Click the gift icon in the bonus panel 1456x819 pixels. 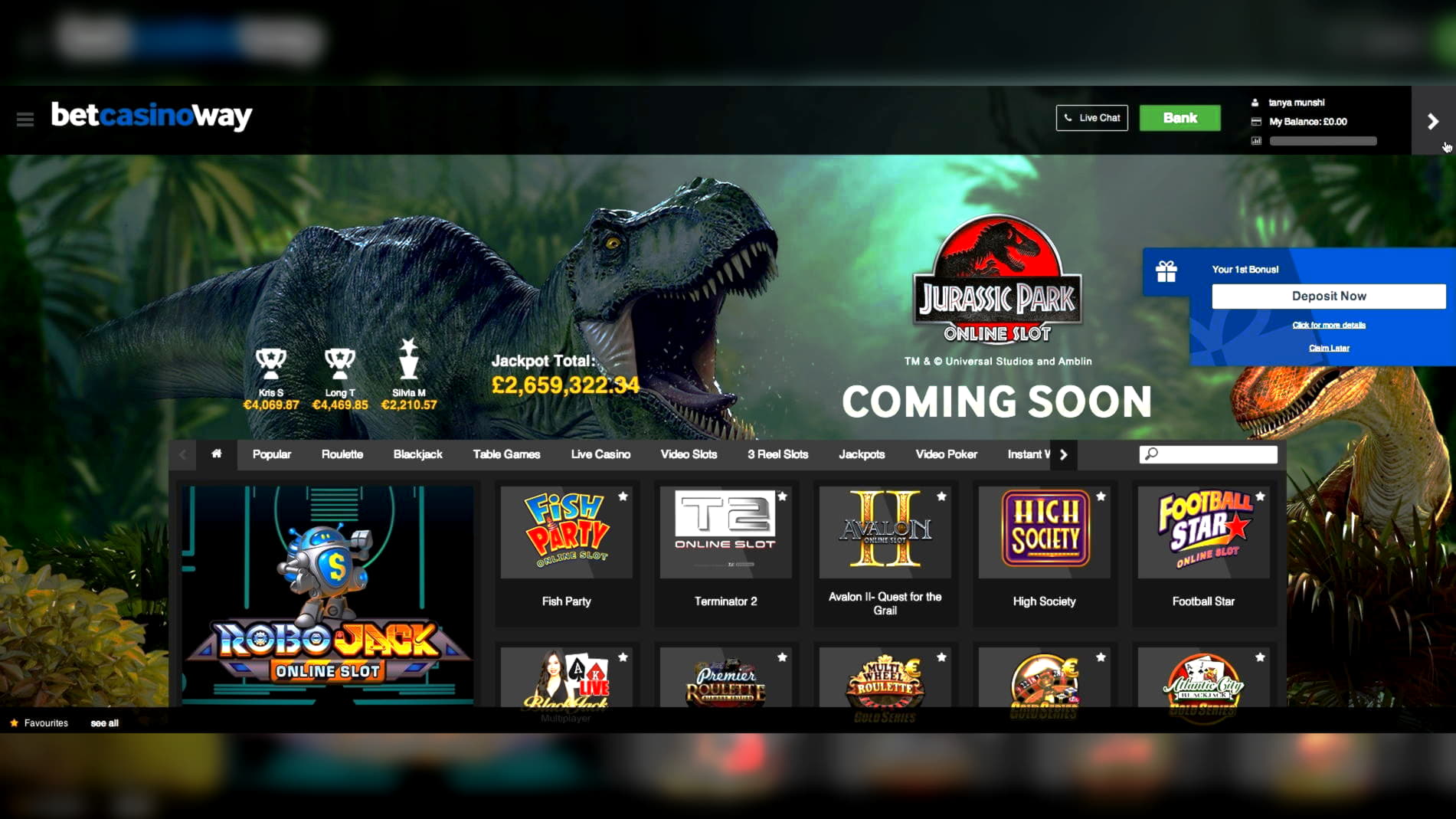click(x=1166, y=271)
